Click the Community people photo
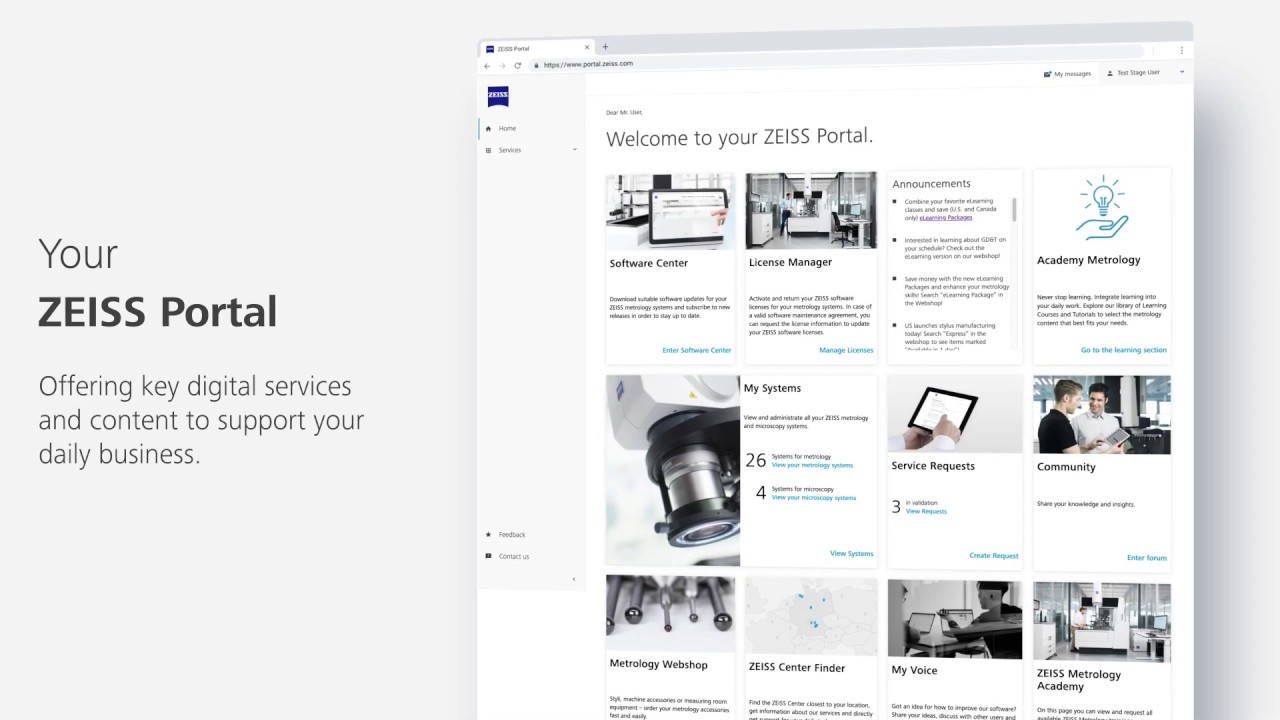This screenshot has height=720, width=1280. [1102, 415]
